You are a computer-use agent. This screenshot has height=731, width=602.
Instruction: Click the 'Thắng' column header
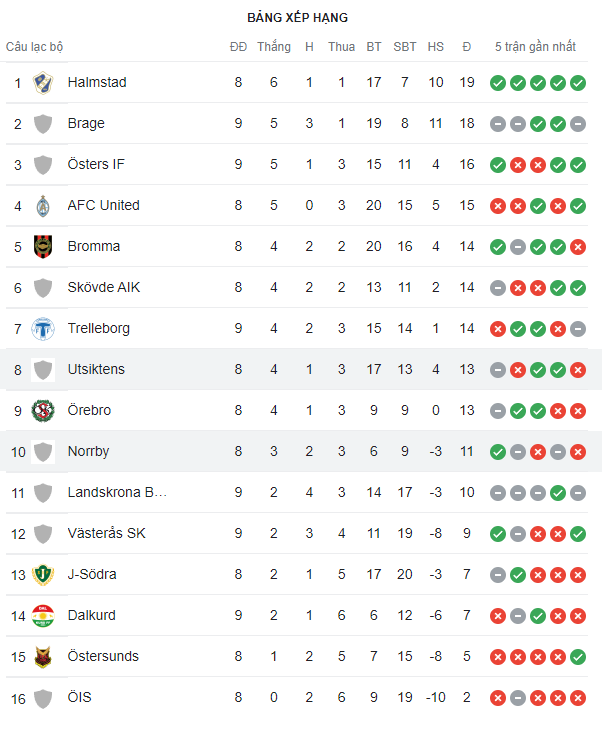click(x=273, y=47)
